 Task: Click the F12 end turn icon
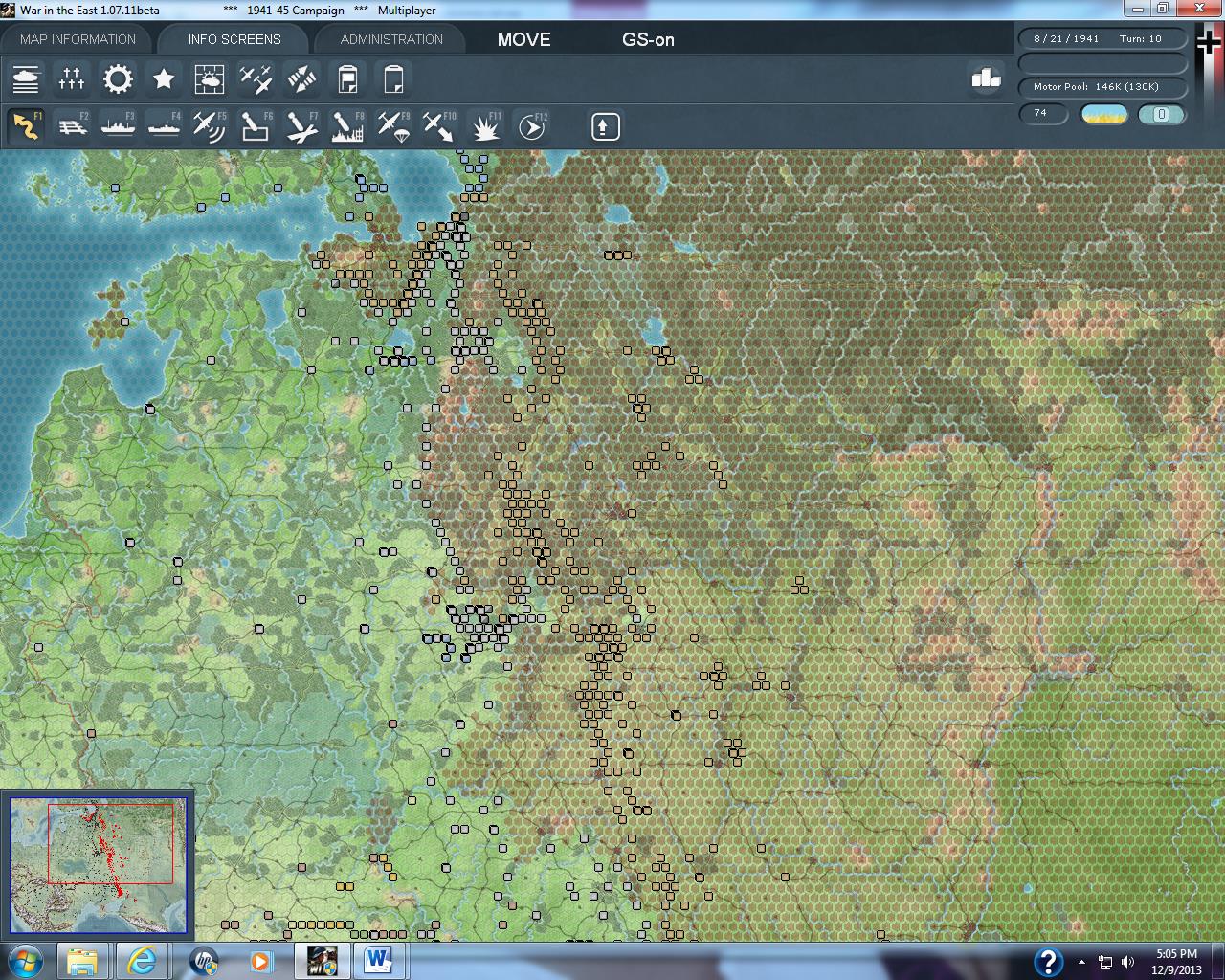[x=531, y=126]
